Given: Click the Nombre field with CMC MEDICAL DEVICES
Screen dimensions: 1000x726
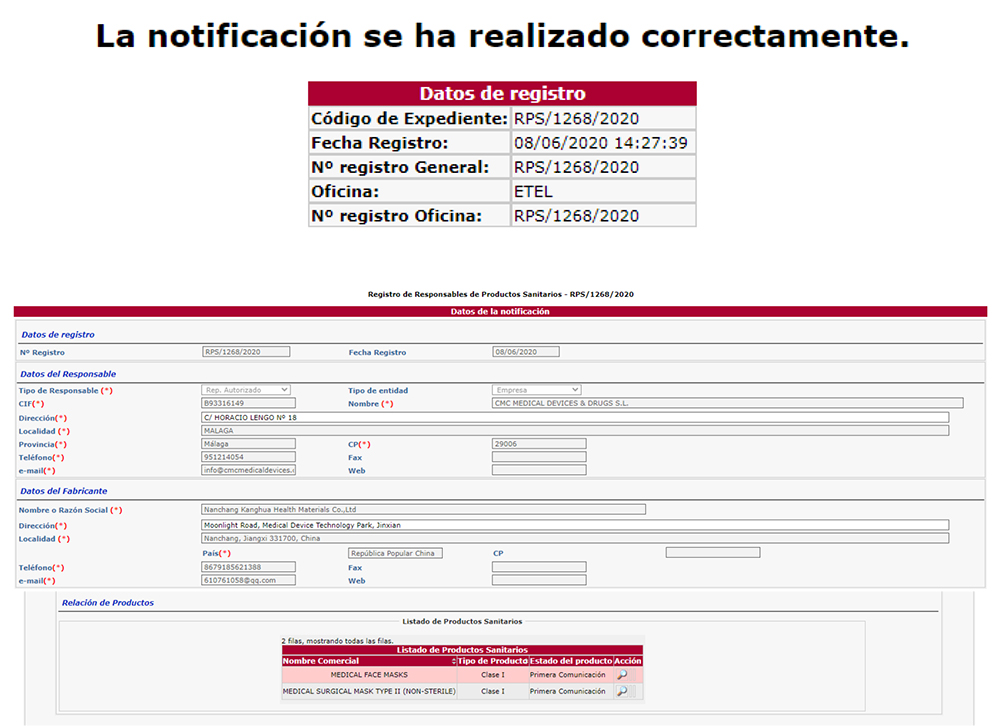Looking at the screenshot, I should (727, 403).
